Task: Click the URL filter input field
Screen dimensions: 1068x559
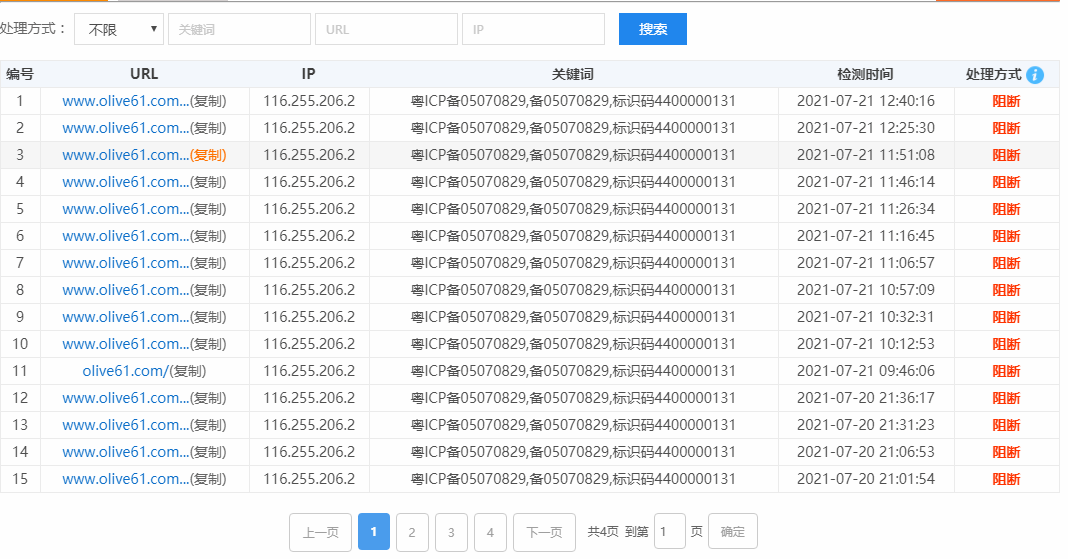Action: [386, 29]
